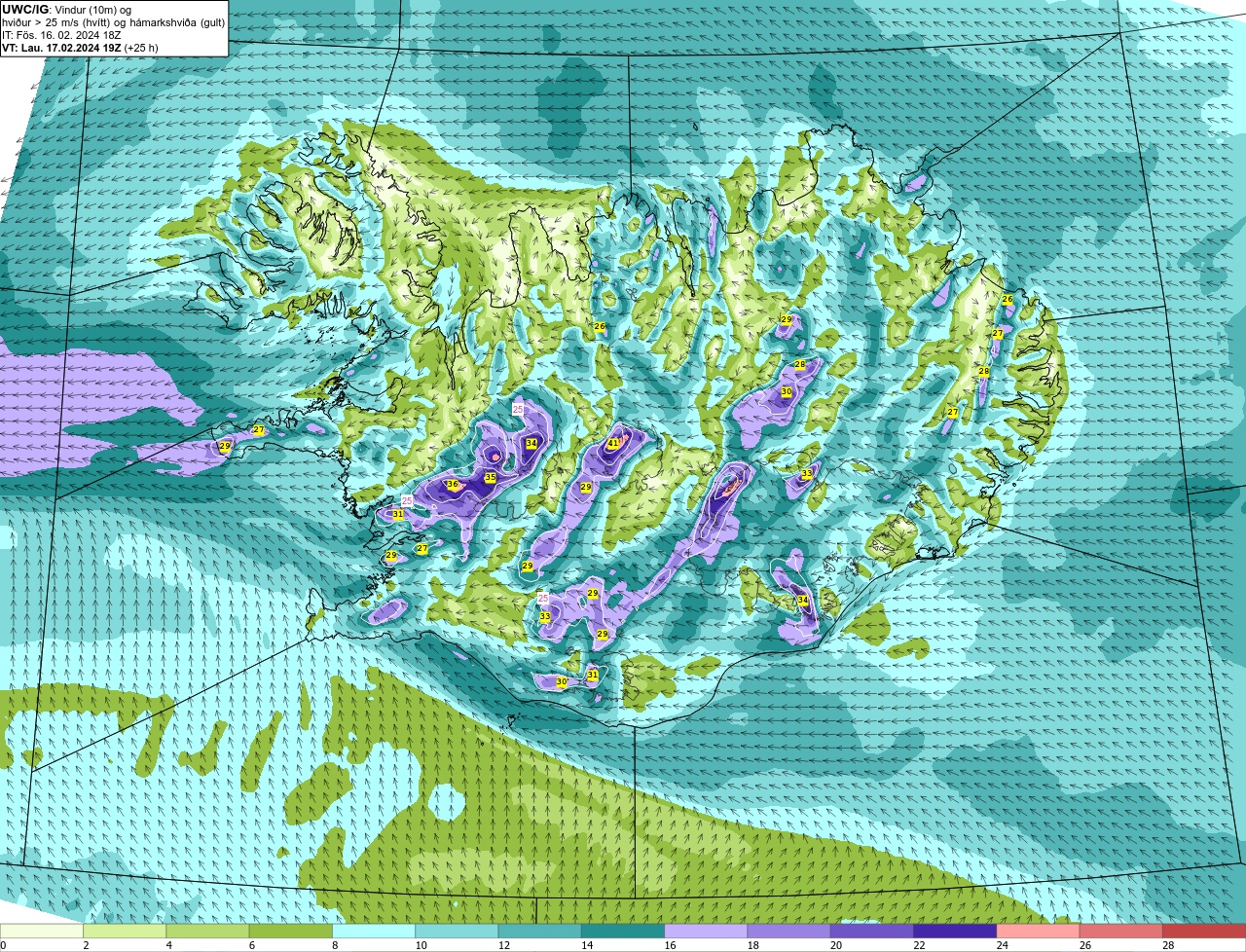Click the yellow max gust label '36'
This screenshot has width=1246, height=952.
pos(453,485)
